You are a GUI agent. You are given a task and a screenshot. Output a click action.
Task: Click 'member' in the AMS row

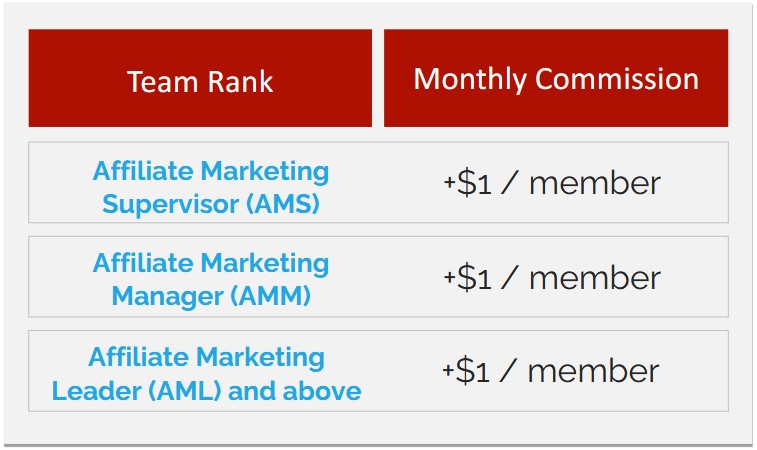click(595, 183)
